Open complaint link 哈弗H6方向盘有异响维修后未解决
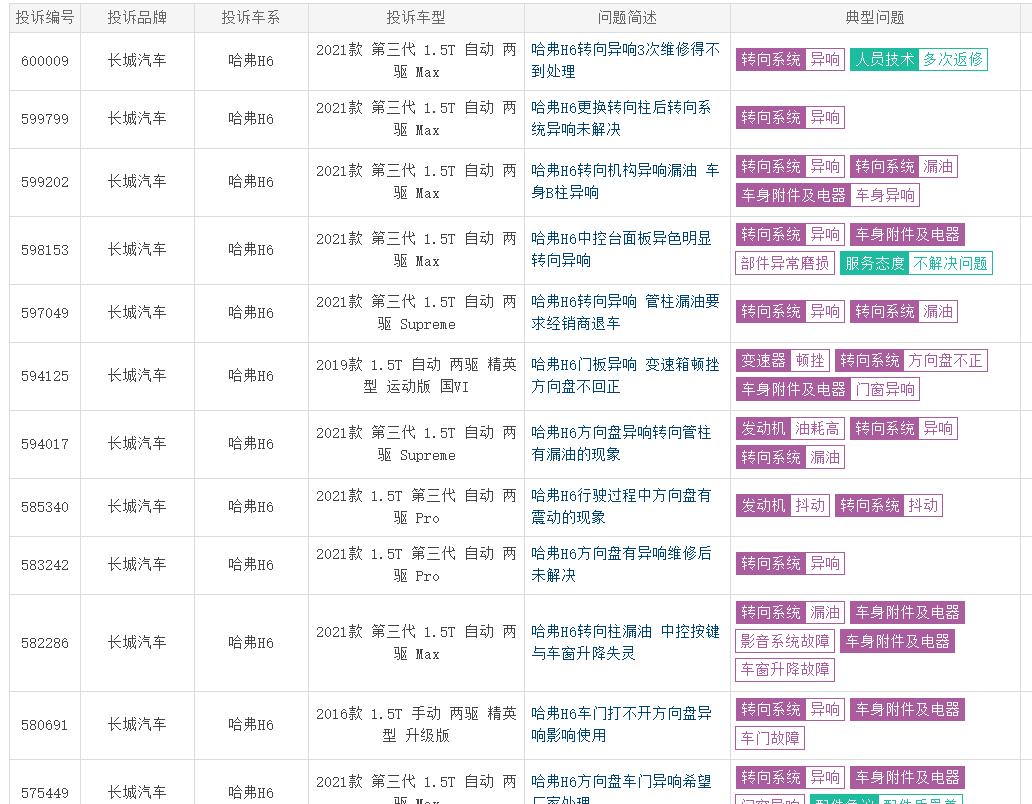 point(621,565)
